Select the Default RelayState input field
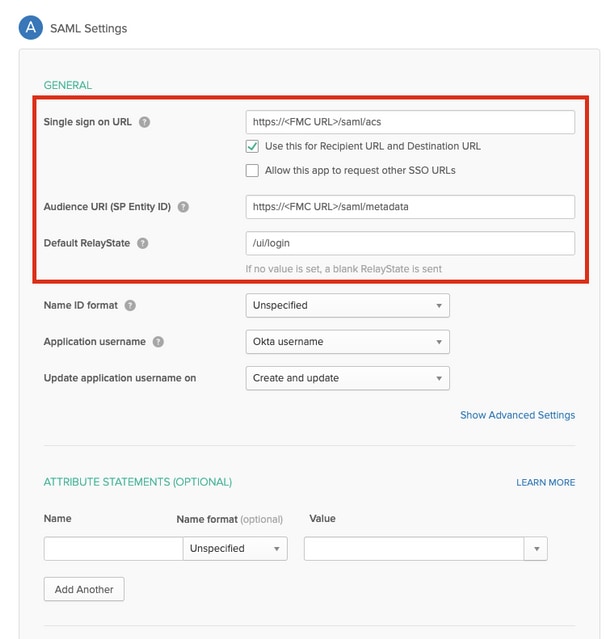 pyautogui.click(x=410, y=243)
